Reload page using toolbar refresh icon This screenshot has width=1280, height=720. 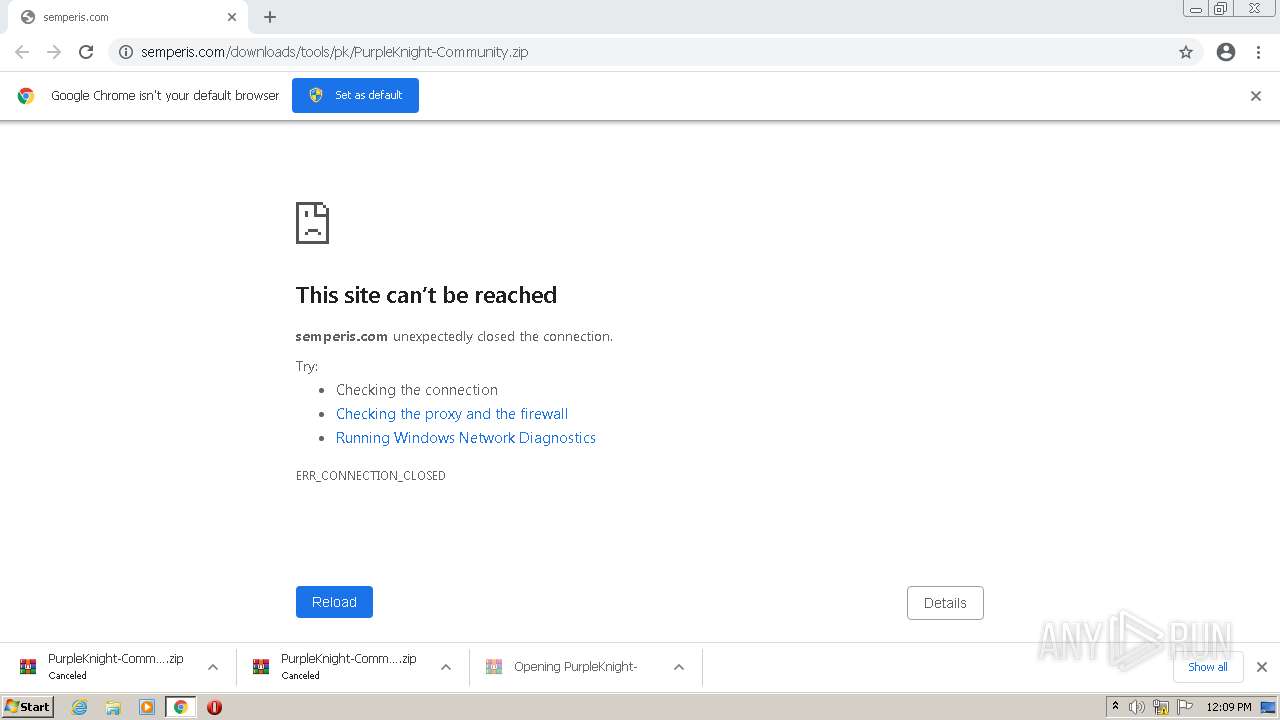pos(86,52)
